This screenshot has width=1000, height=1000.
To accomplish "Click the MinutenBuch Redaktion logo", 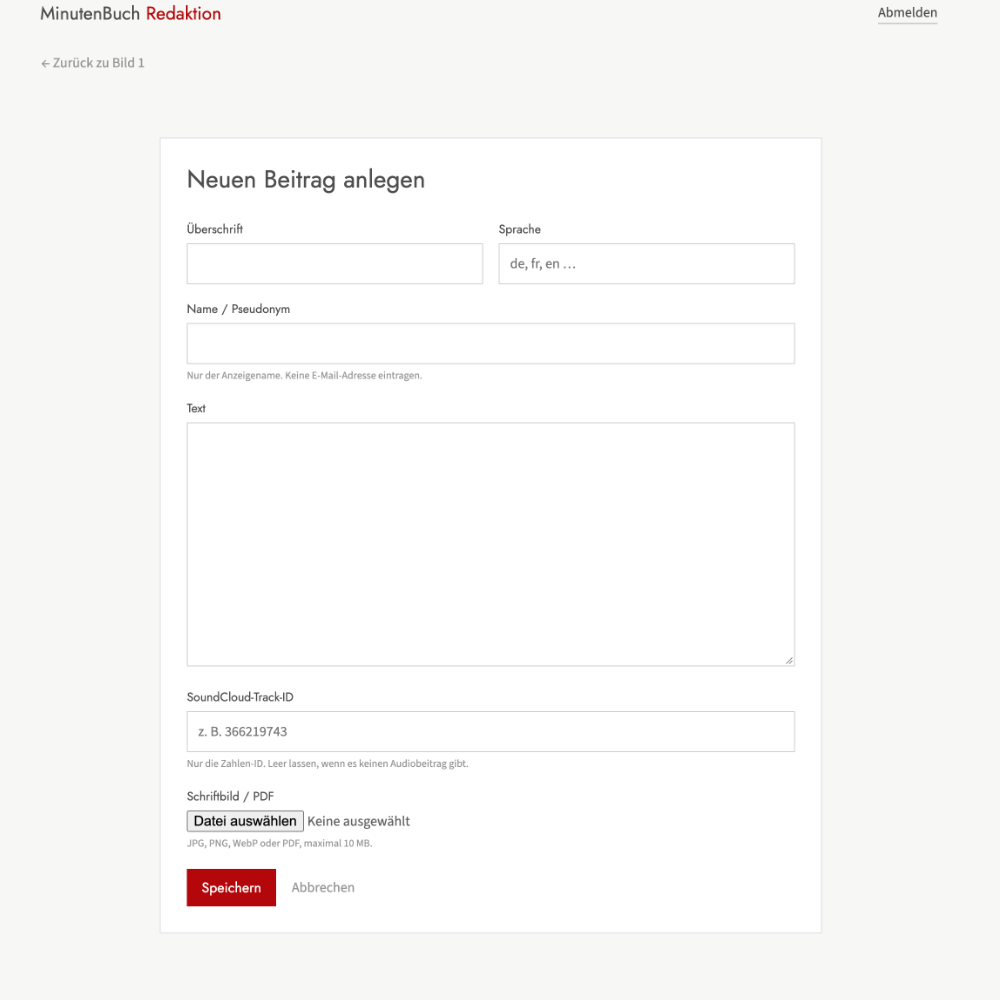I will point(131,13).
